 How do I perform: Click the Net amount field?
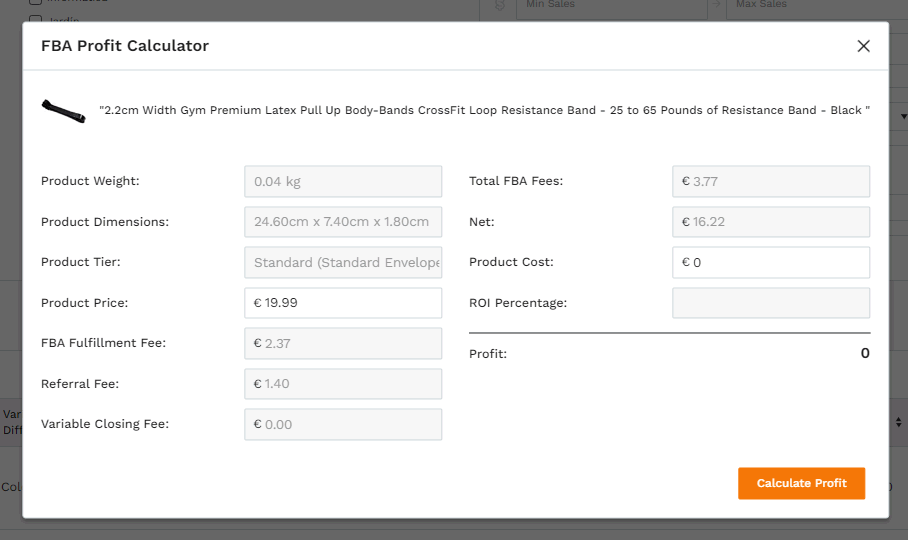click(x=771, y=222)
